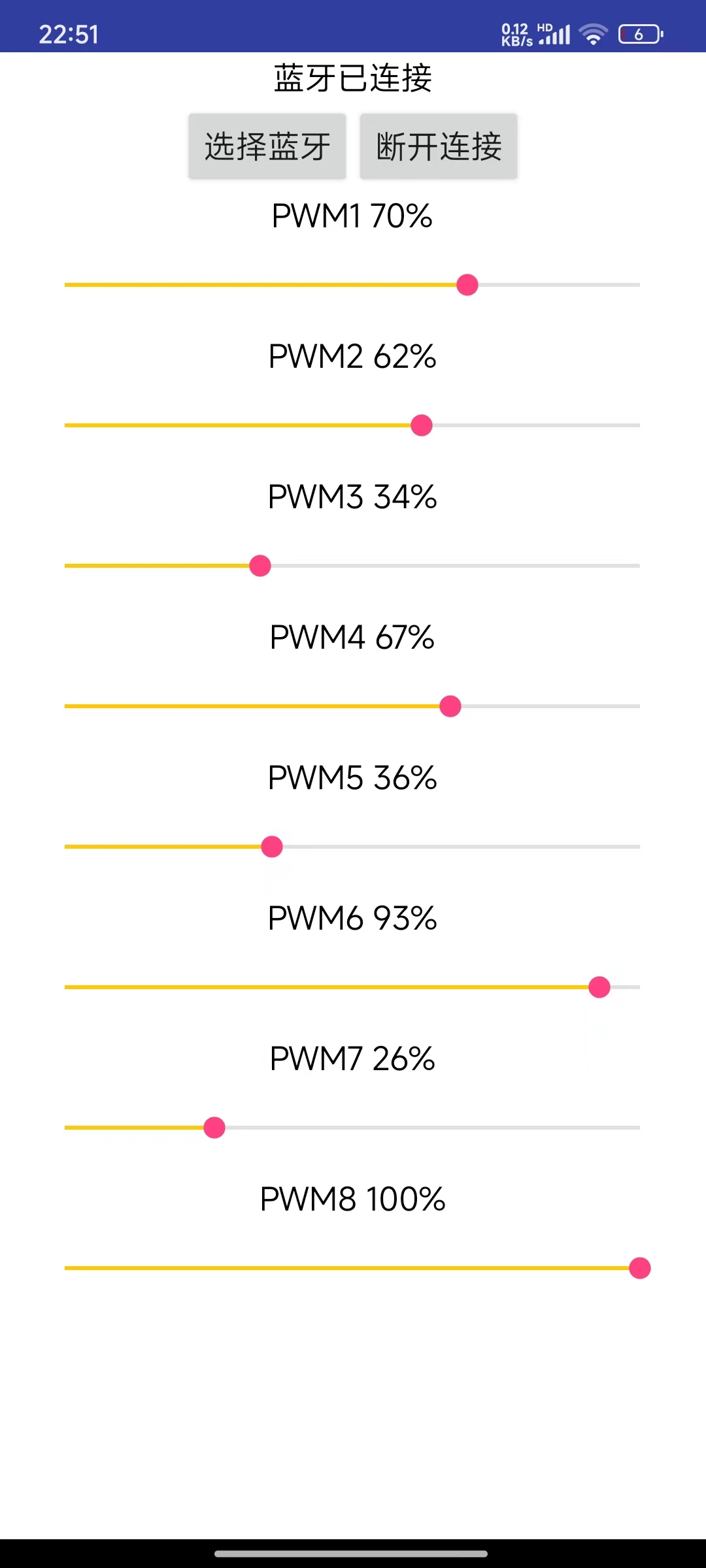Tap the 断开连接 button

tap(439, 146)
